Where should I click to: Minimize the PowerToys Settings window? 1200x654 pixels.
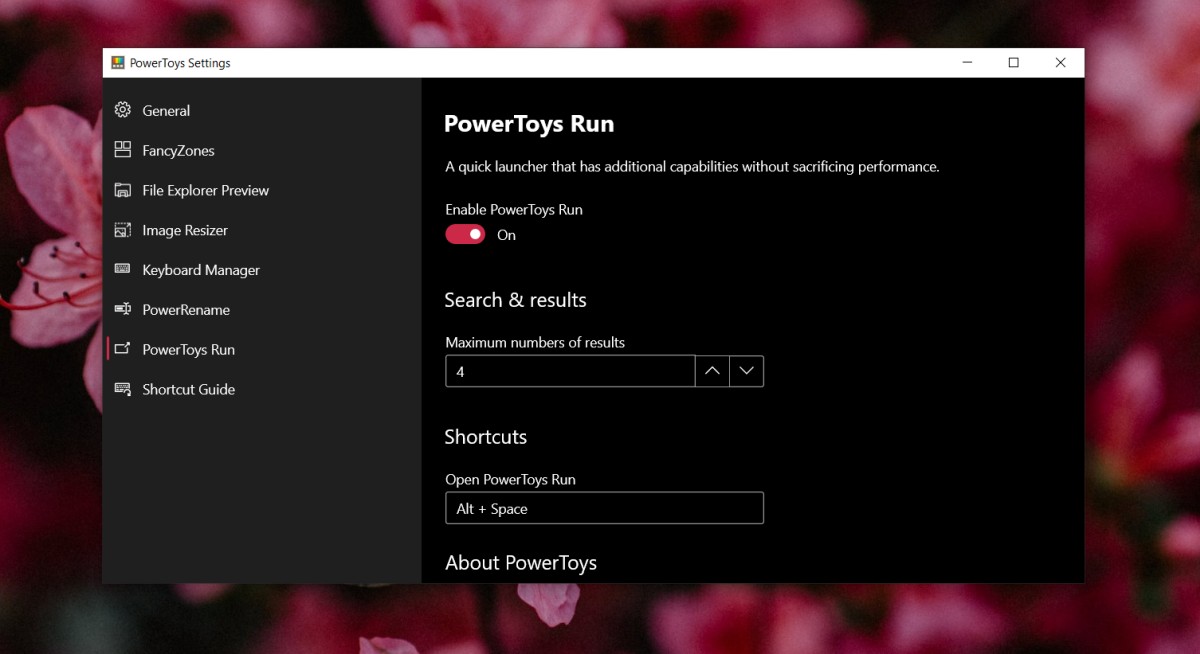point(967,62)
